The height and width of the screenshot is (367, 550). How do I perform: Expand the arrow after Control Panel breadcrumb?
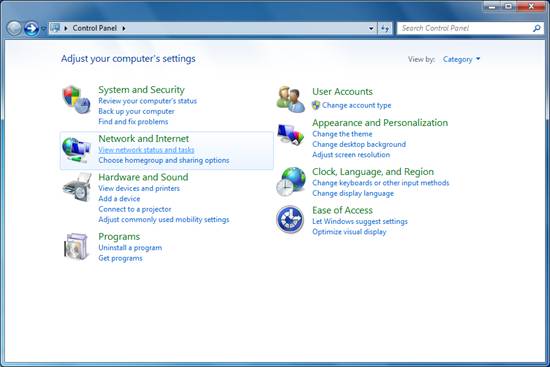click(x=124, y=28)
